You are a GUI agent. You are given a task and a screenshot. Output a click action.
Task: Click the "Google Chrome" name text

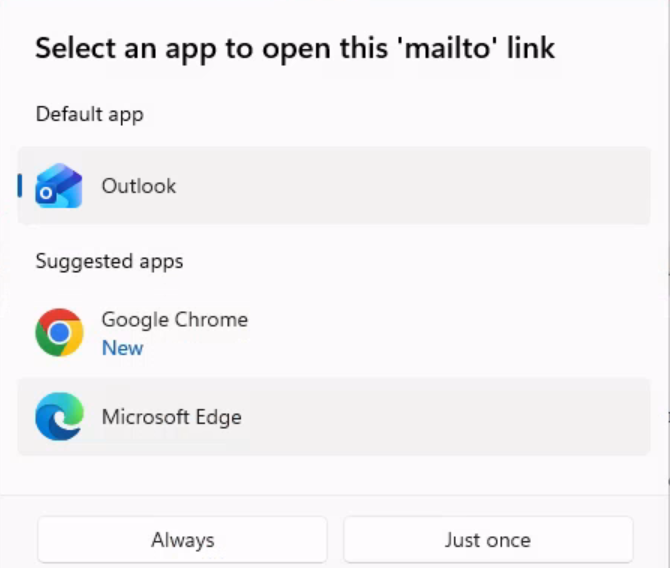(x=174, y=320)
